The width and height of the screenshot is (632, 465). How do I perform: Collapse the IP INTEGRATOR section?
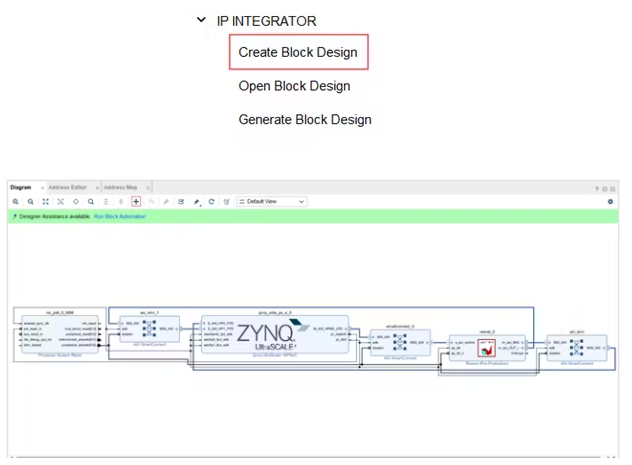click(x=201, y=21)
